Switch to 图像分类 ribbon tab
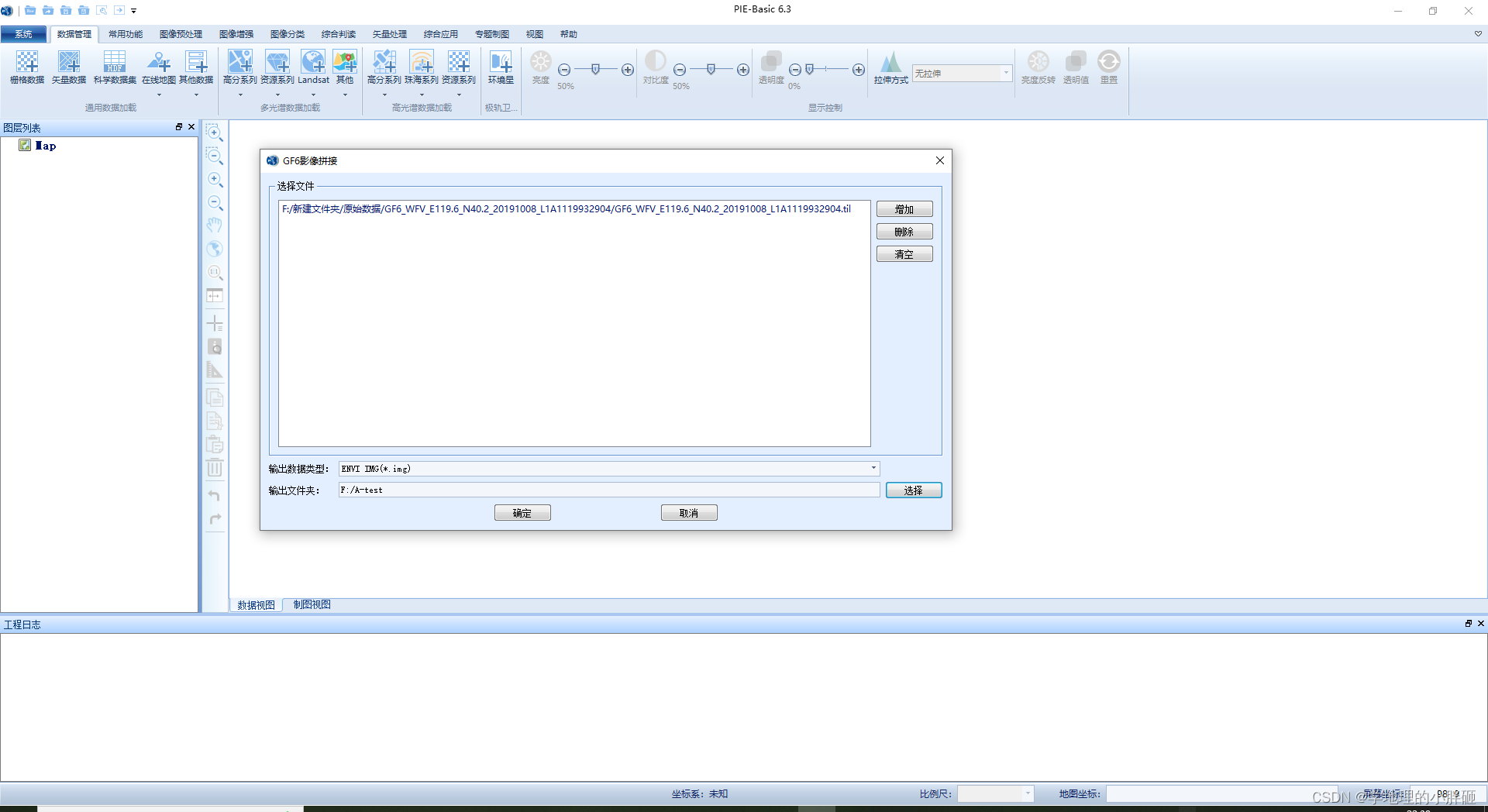 point(288,34)
